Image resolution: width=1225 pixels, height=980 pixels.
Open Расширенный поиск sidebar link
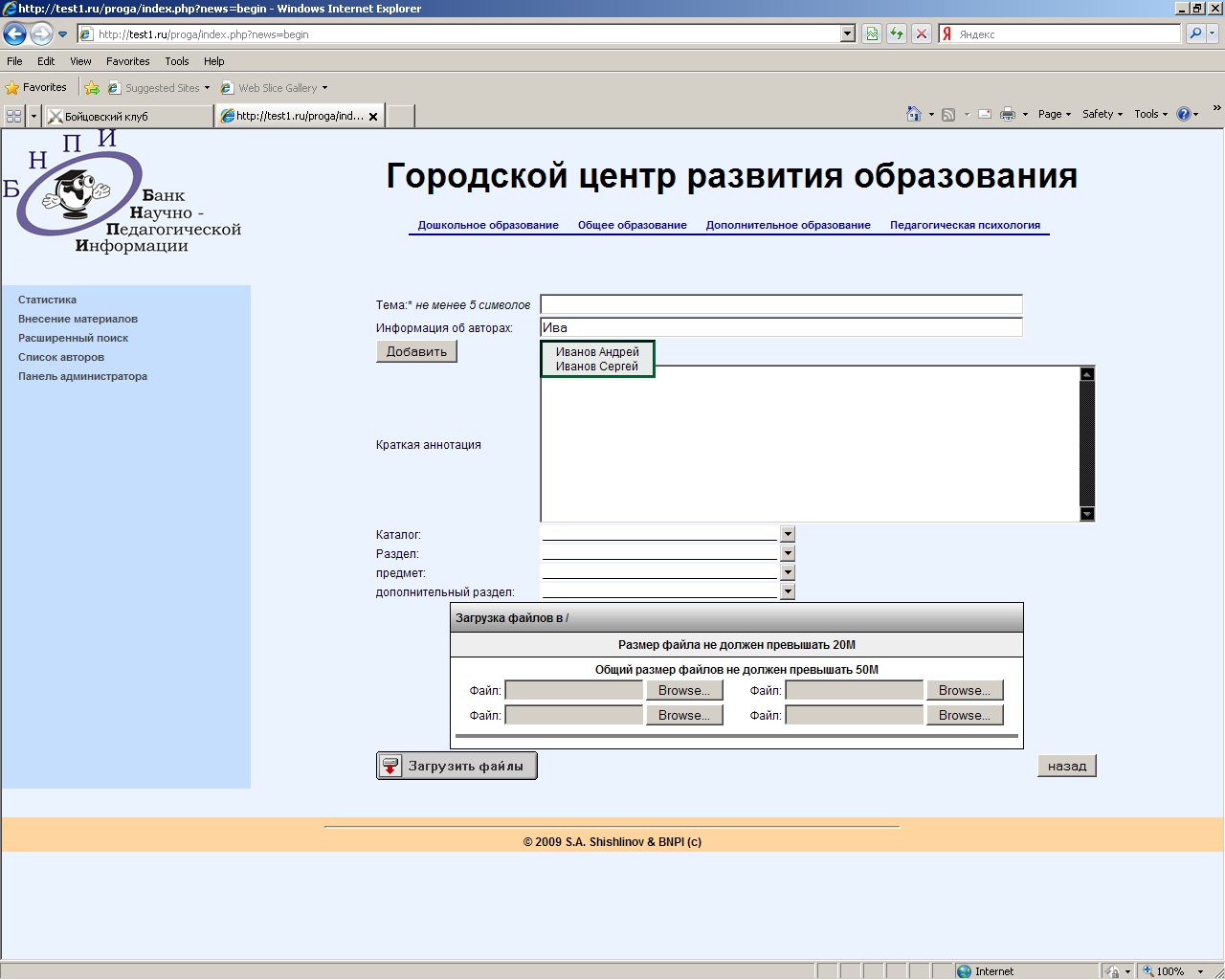pyautogui.click(x=73, y=338)
